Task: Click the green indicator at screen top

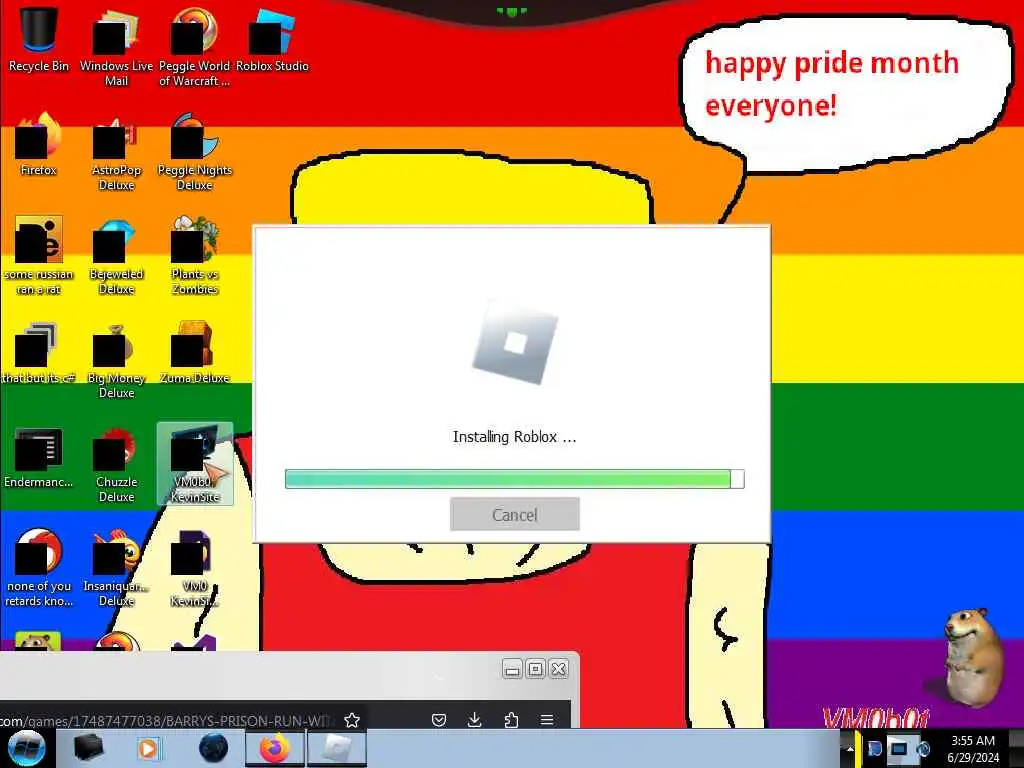Action: (x=511, y=11)
